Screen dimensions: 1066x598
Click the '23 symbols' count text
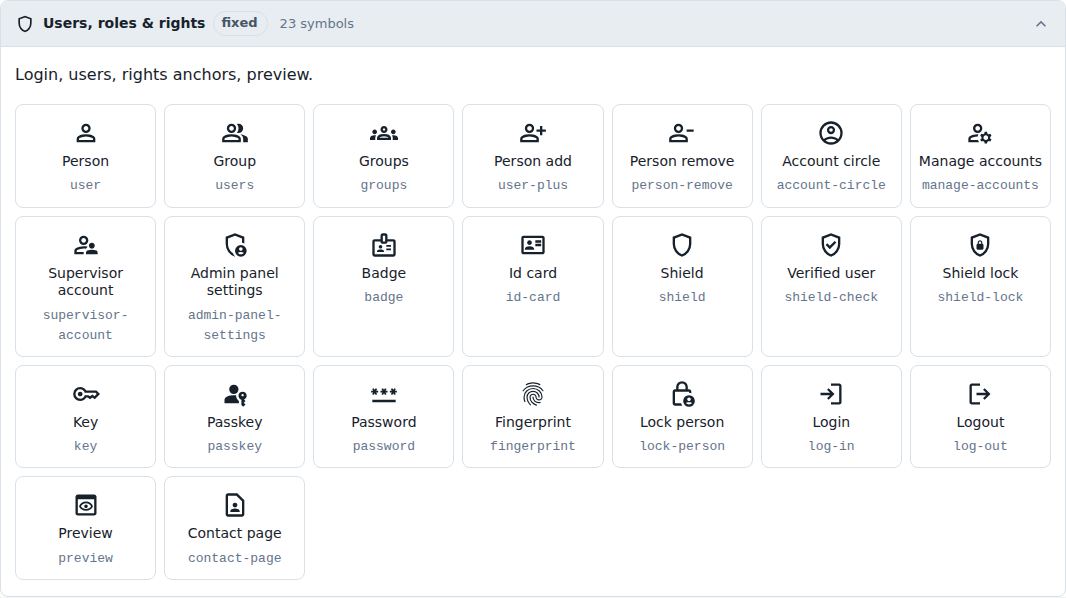click(x=317, y=24)
